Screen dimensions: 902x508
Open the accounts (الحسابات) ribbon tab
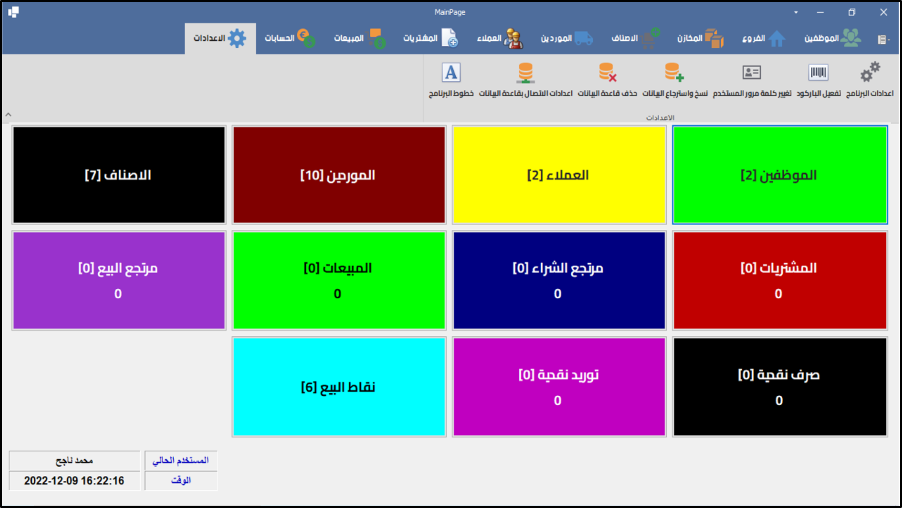click(290, 38)
